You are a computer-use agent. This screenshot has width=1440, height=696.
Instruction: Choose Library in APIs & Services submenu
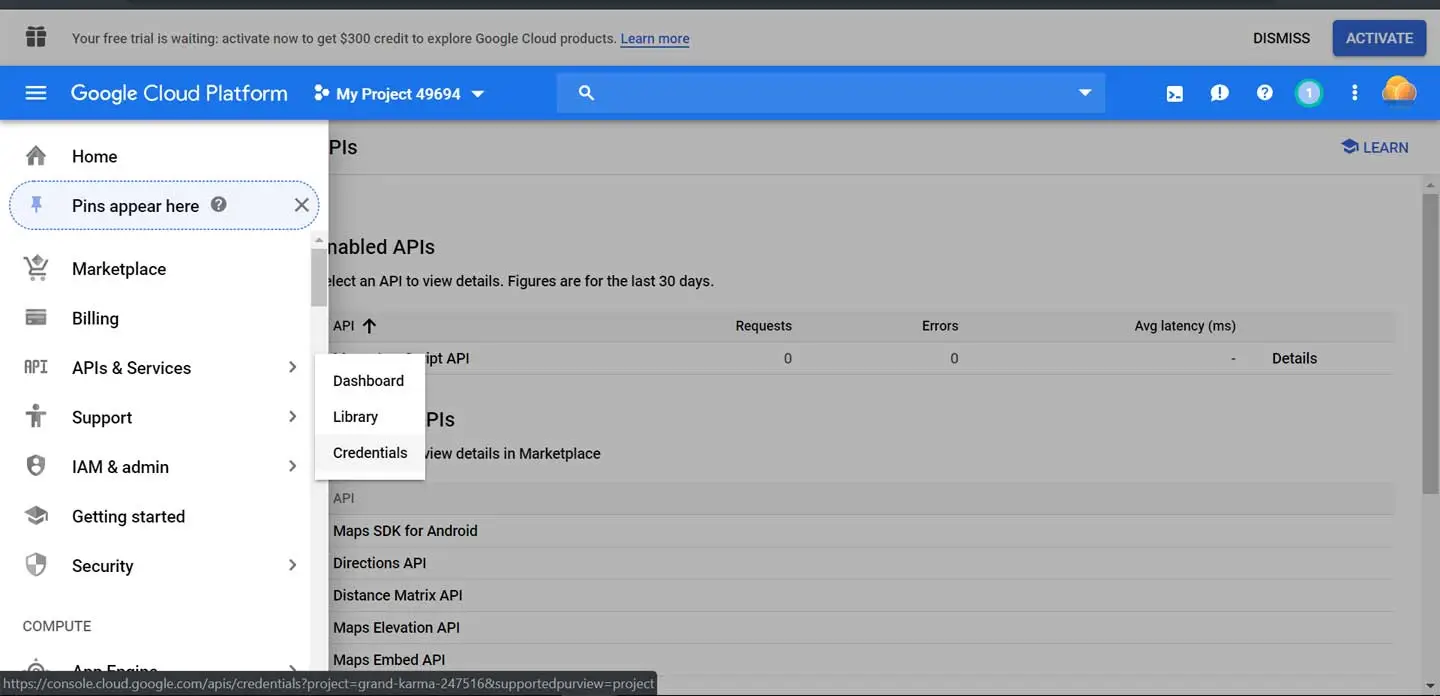click(x=355, y=417)
